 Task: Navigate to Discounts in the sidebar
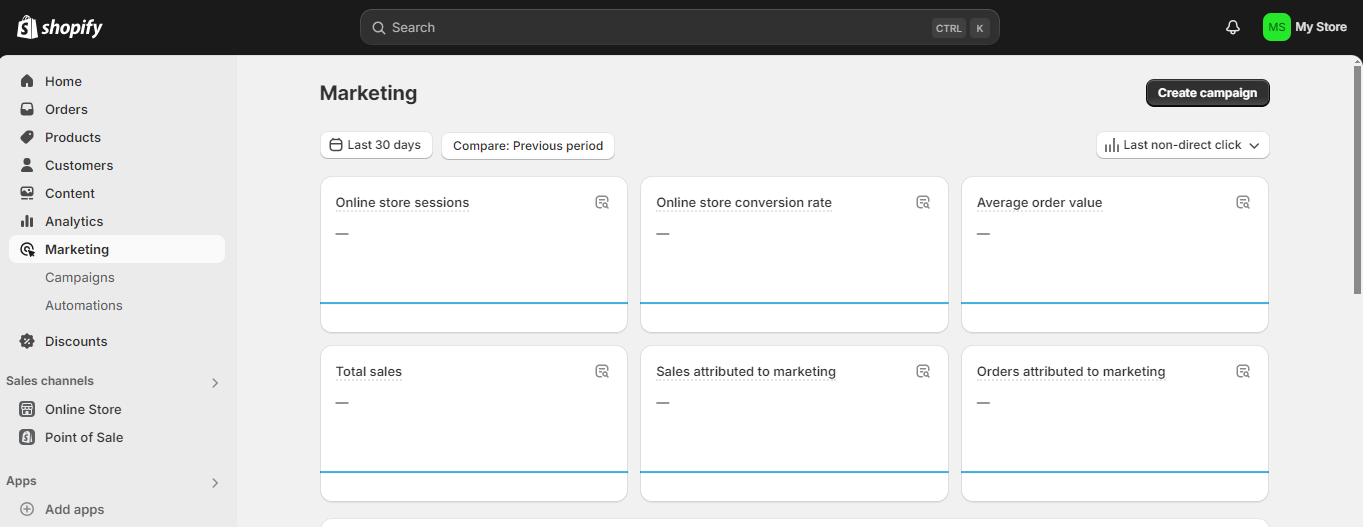[76, 341]
